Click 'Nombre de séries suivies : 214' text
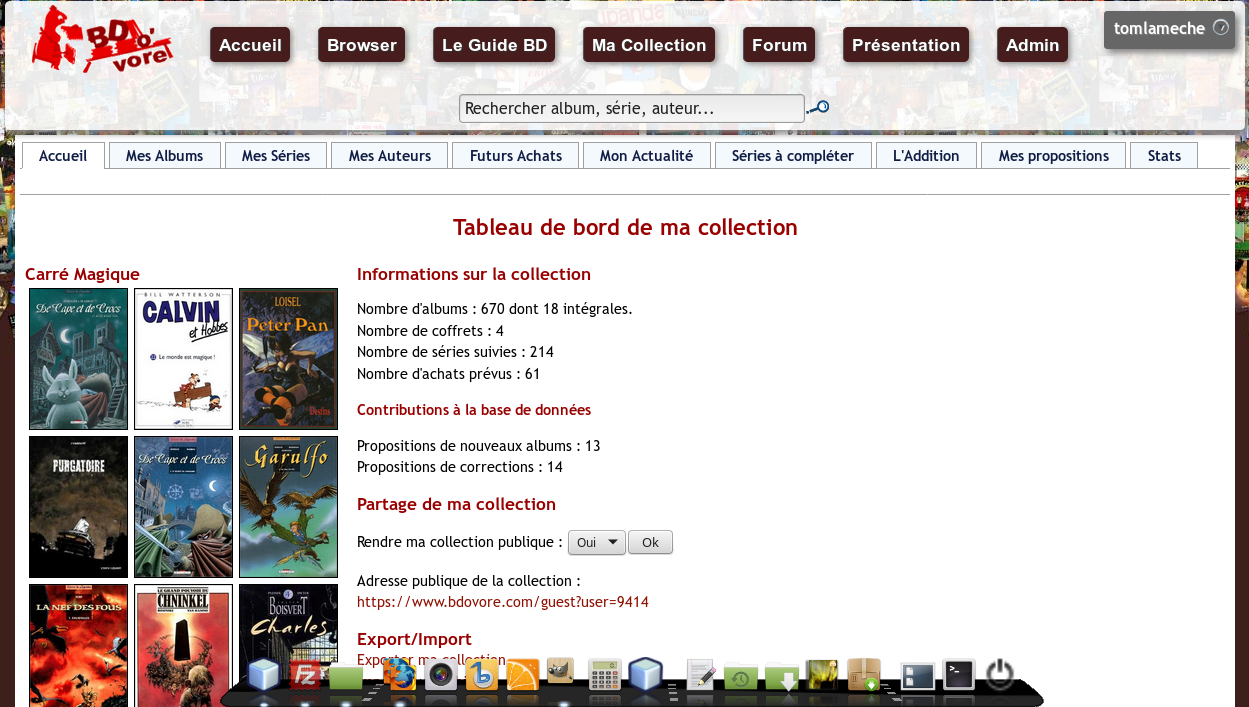The width and height of the screenshot is (1249, 707). click(455, 352)
